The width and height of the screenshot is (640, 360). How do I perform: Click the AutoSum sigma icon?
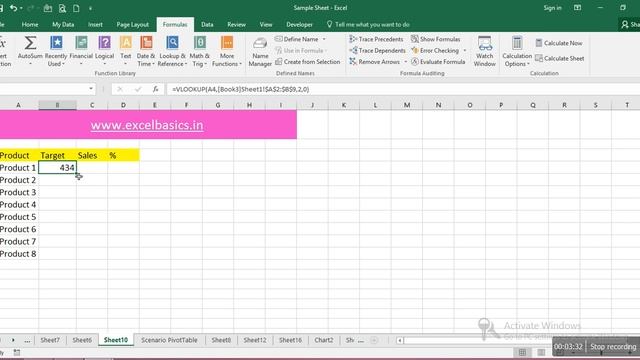[x=30, y=43]
